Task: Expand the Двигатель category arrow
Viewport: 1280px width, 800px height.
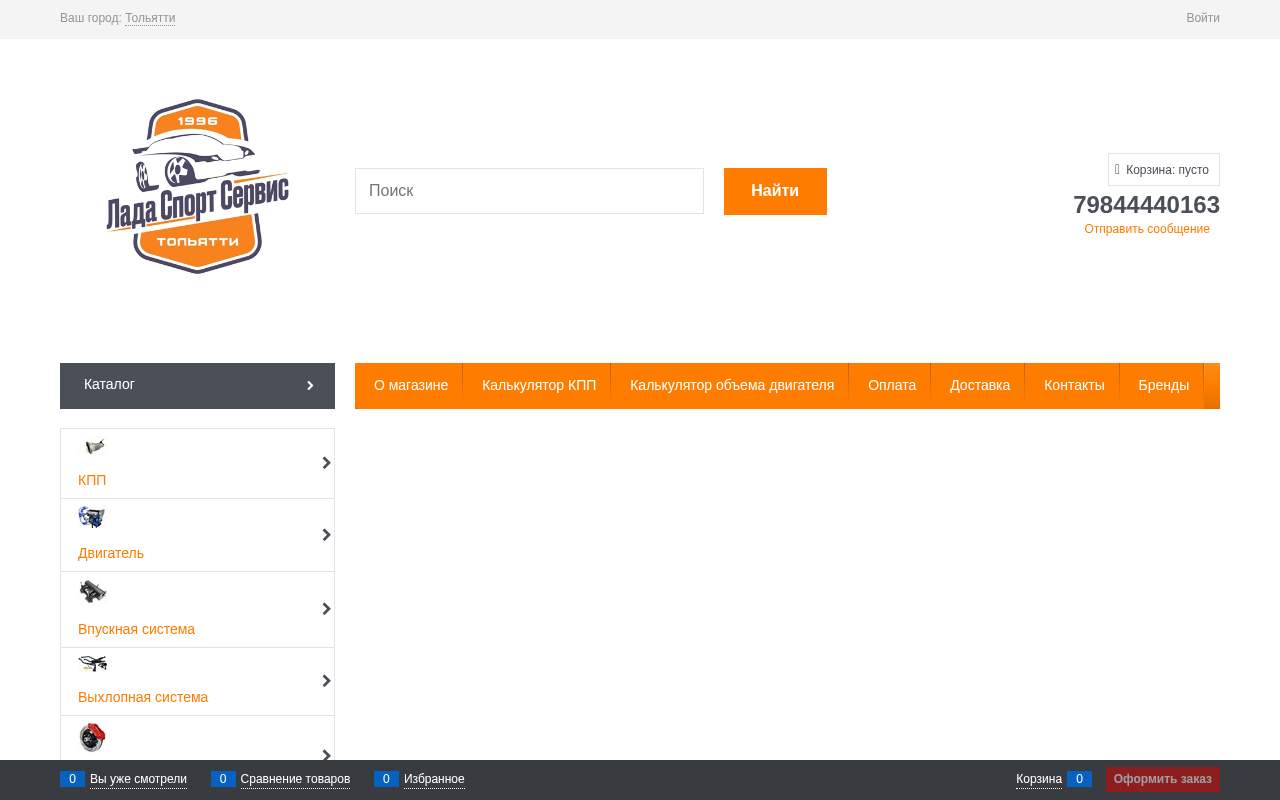Action: pyautogui.click(x=326, y=535)
